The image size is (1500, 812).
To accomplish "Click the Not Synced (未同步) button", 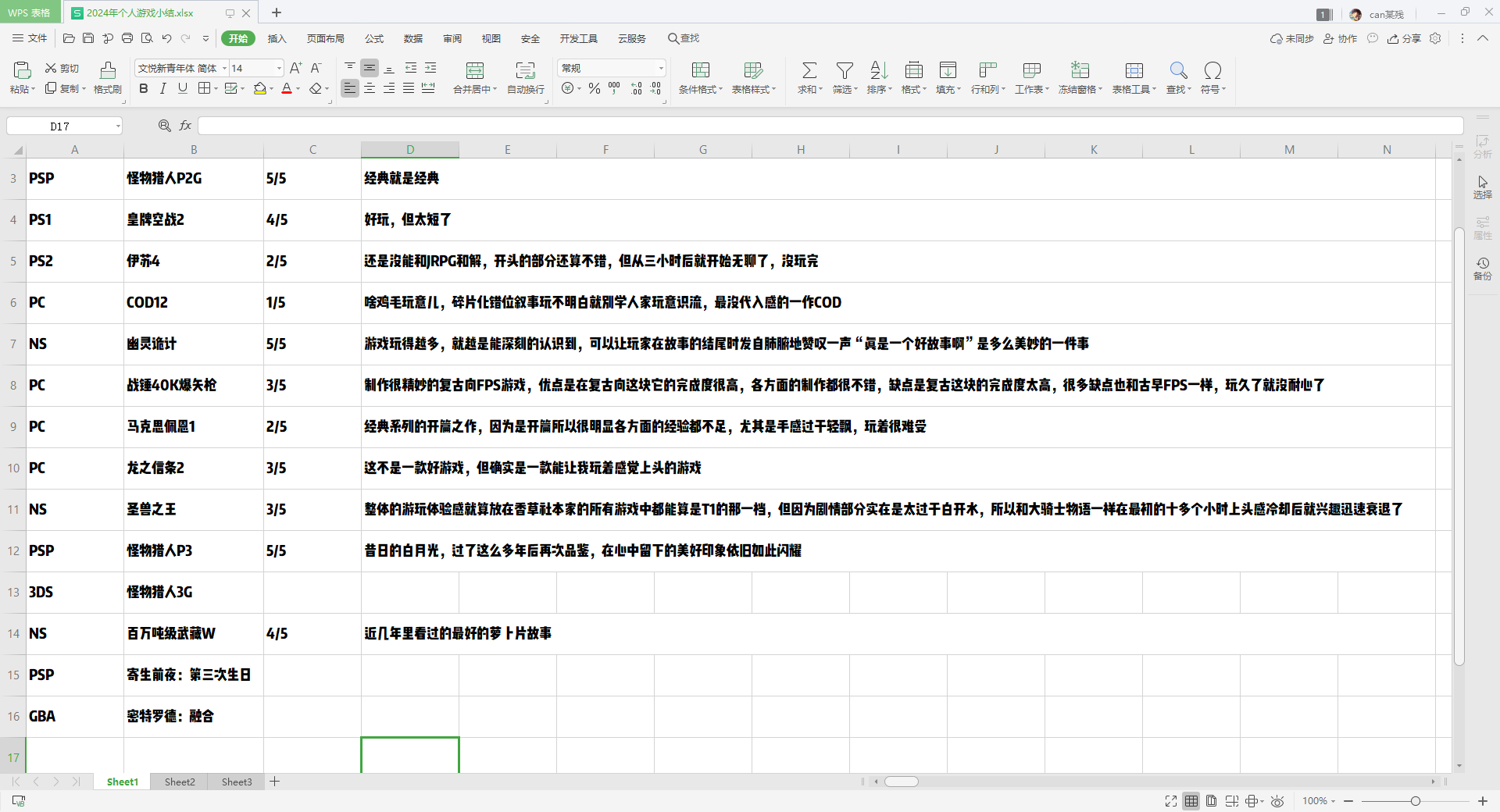I will tap(1292, 38).
